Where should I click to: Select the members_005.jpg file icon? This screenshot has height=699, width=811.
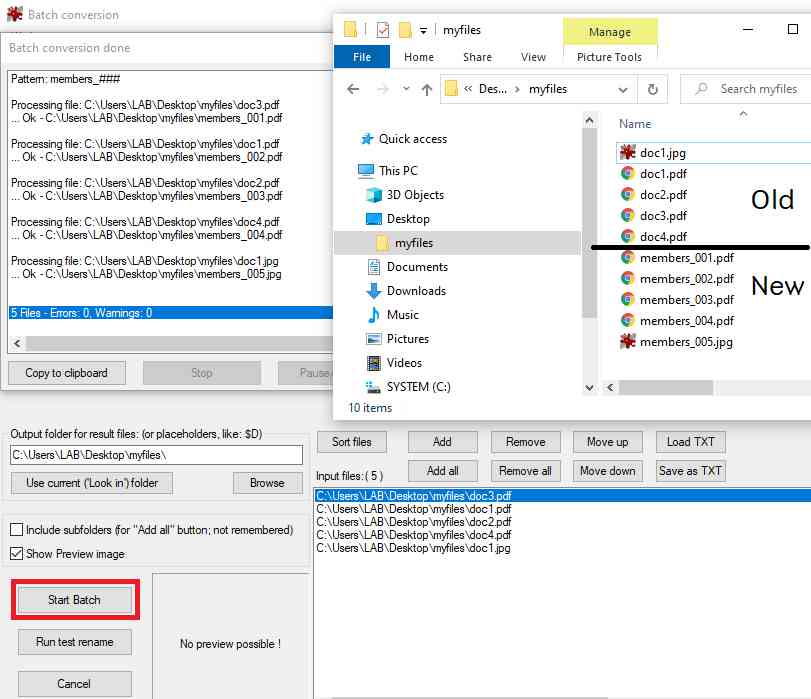[x=627, y=342]
